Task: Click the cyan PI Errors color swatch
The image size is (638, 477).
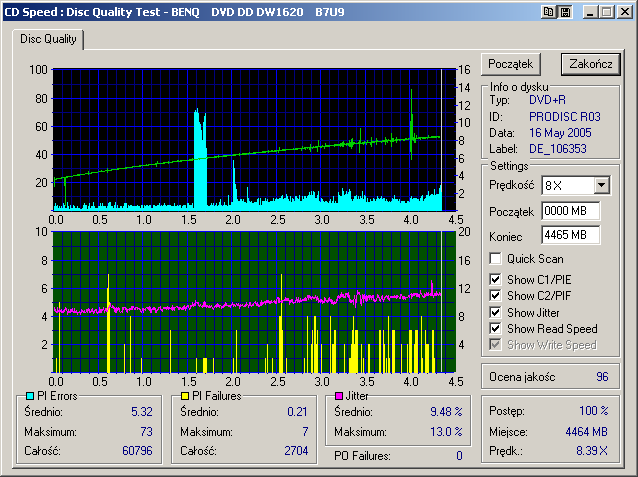Action: click(x=30, y=396)
